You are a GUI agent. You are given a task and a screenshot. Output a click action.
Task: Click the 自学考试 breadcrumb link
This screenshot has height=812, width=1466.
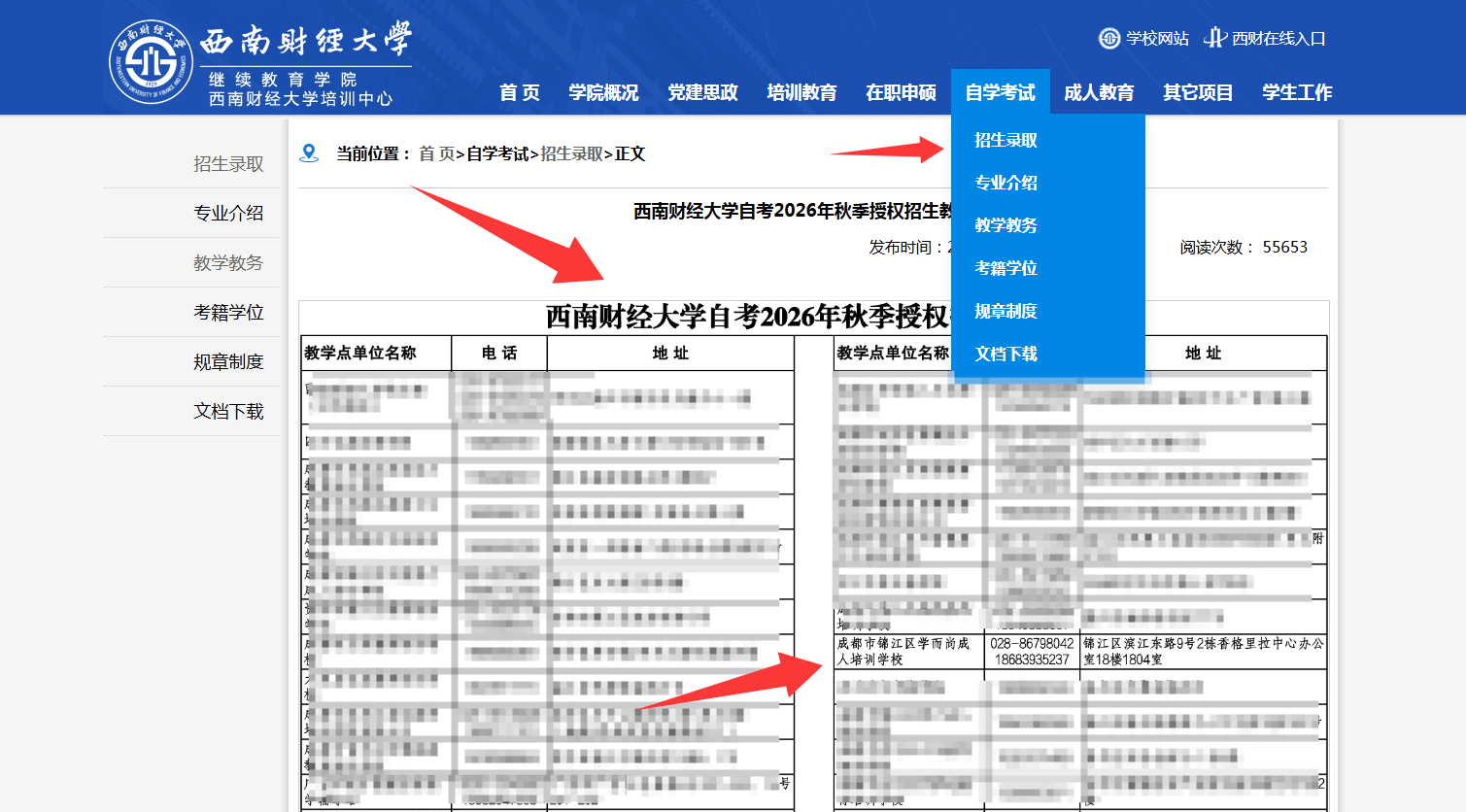coord(497,153)
